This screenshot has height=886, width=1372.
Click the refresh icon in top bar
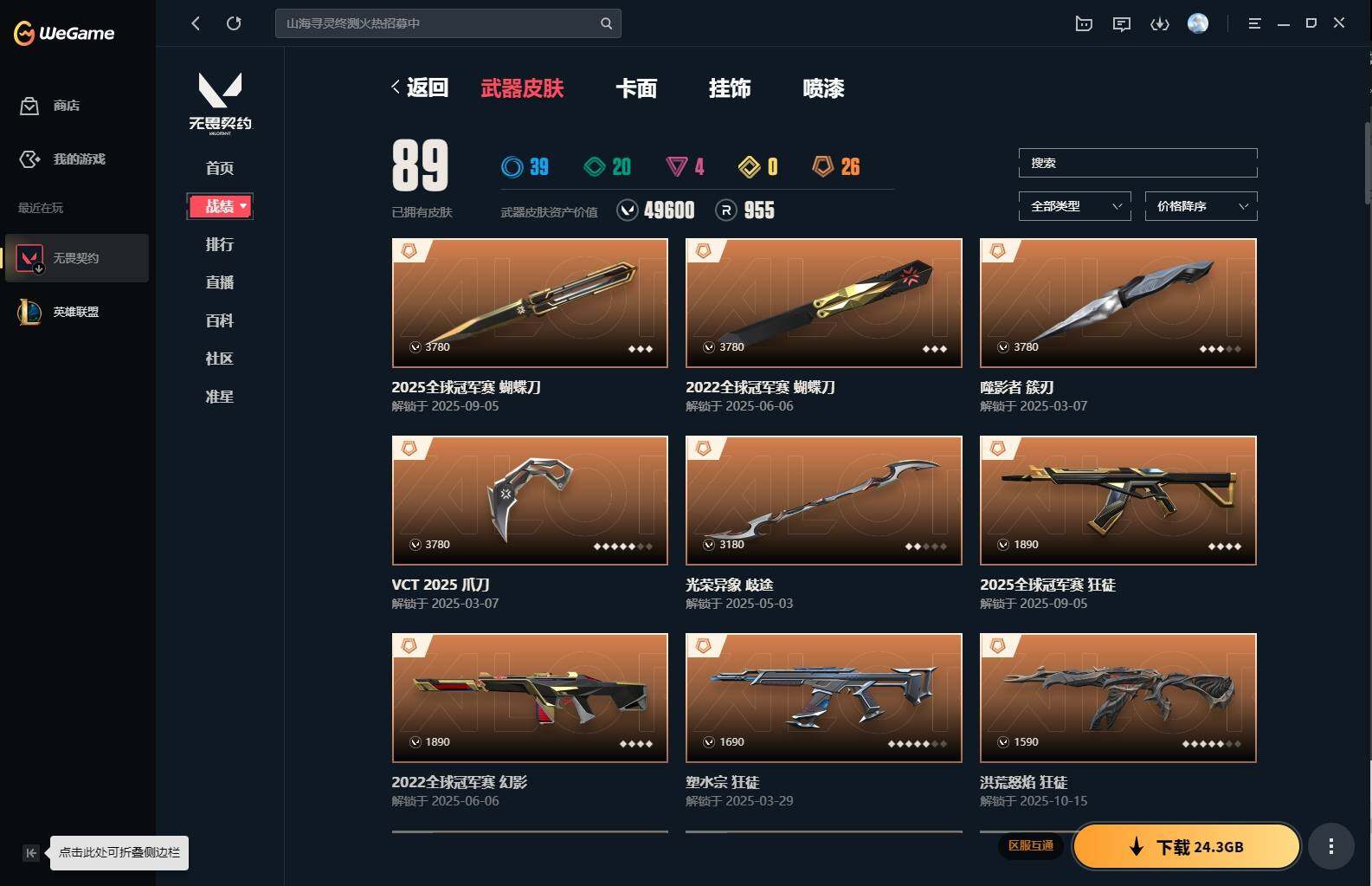(234, 23)
